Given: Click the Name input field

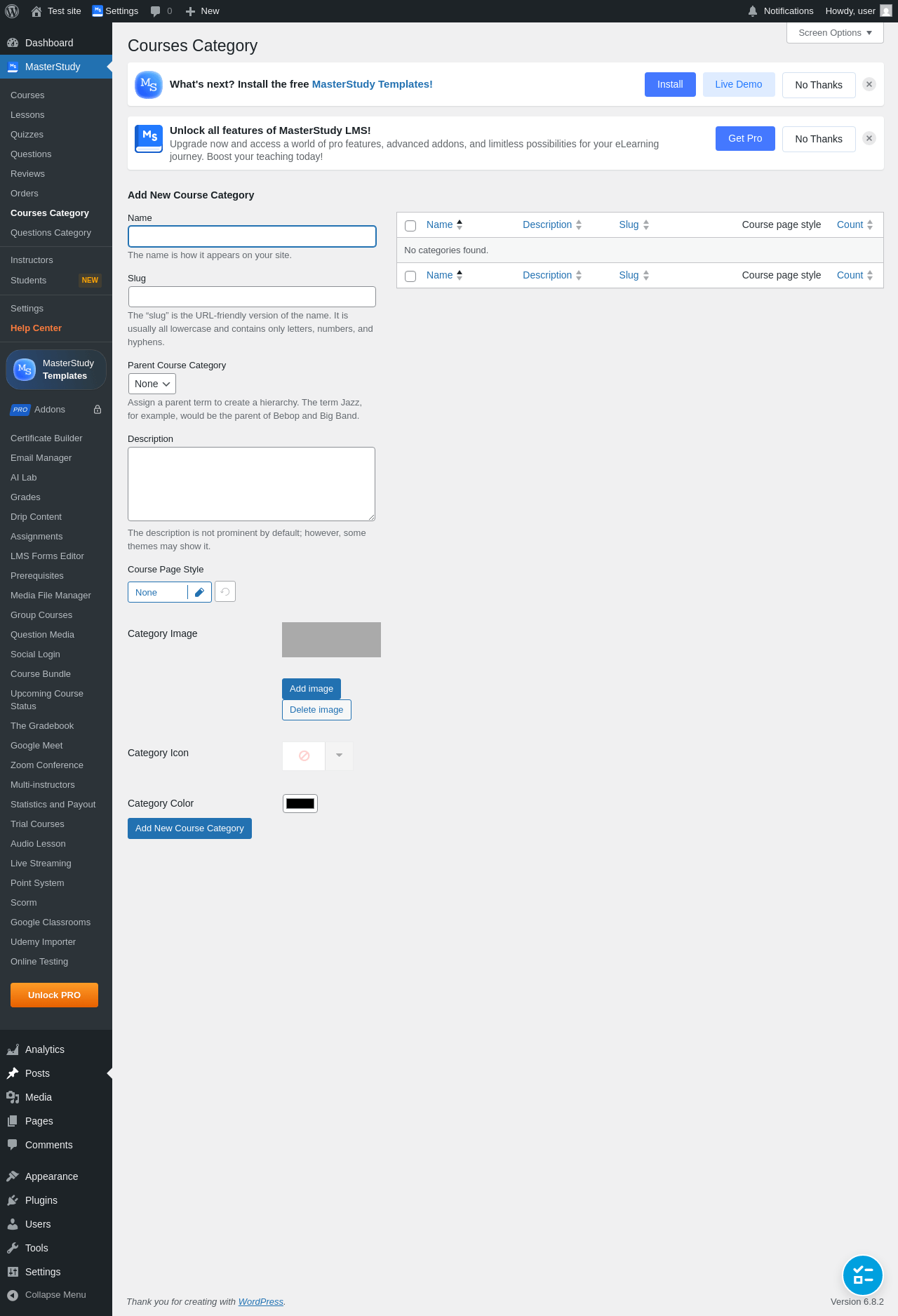Looking at the screenshot, I should [x=252, y=236].
